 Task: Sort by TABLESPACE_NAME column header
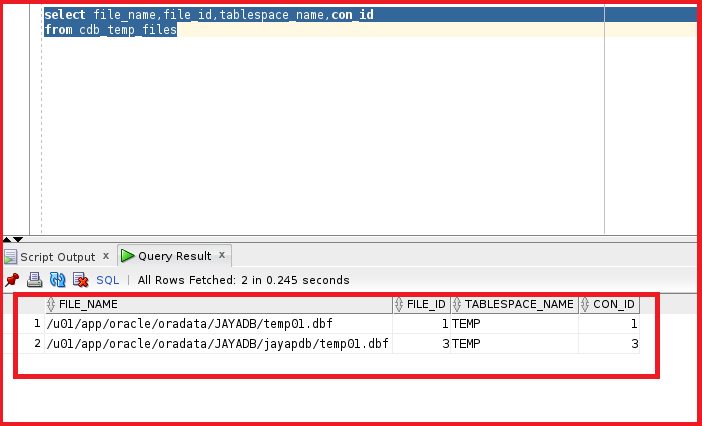point(514,305)
